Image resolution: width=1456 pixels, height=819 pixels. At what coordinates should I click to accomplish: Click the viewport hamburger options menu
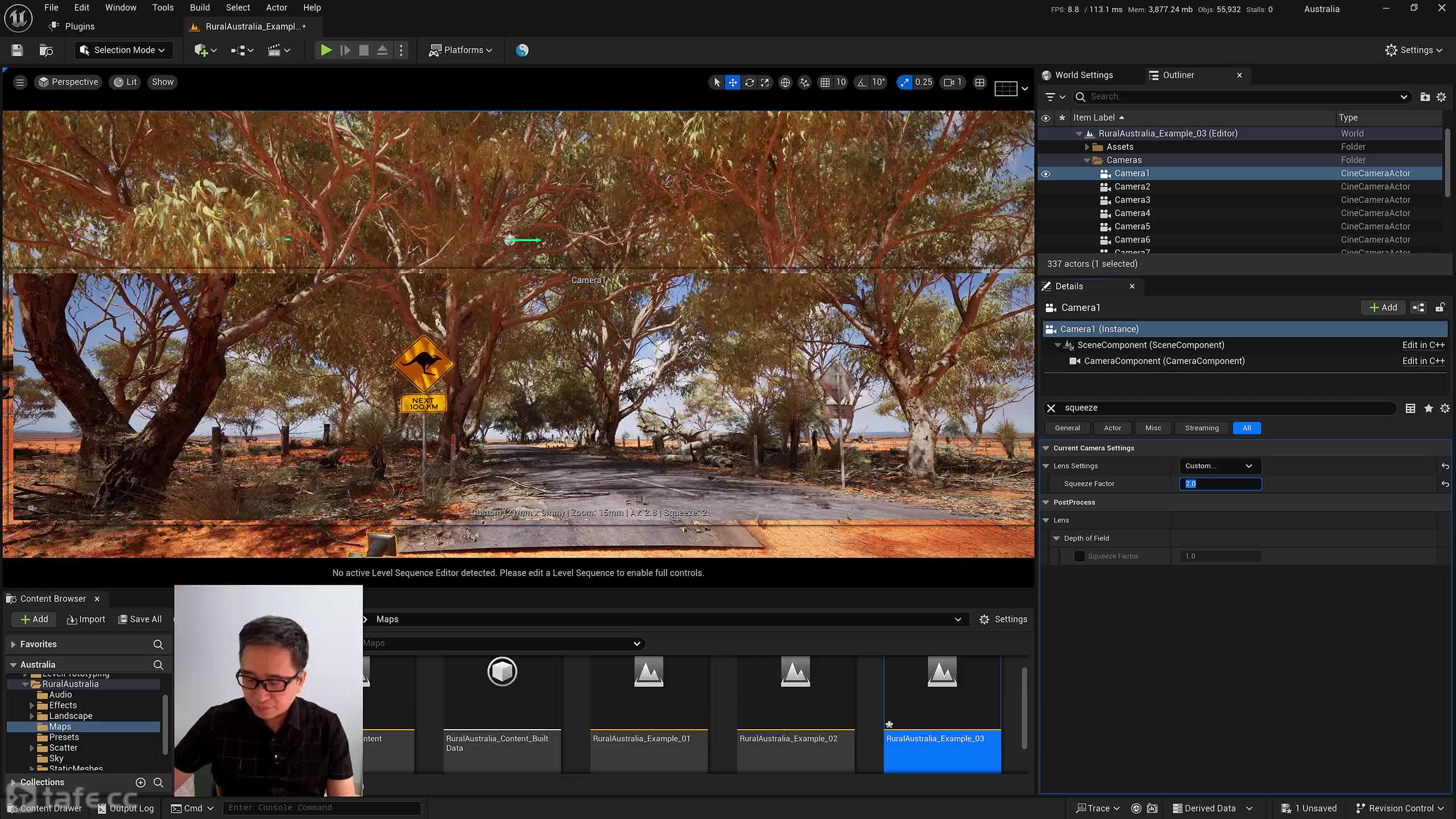tap(20, 82)
